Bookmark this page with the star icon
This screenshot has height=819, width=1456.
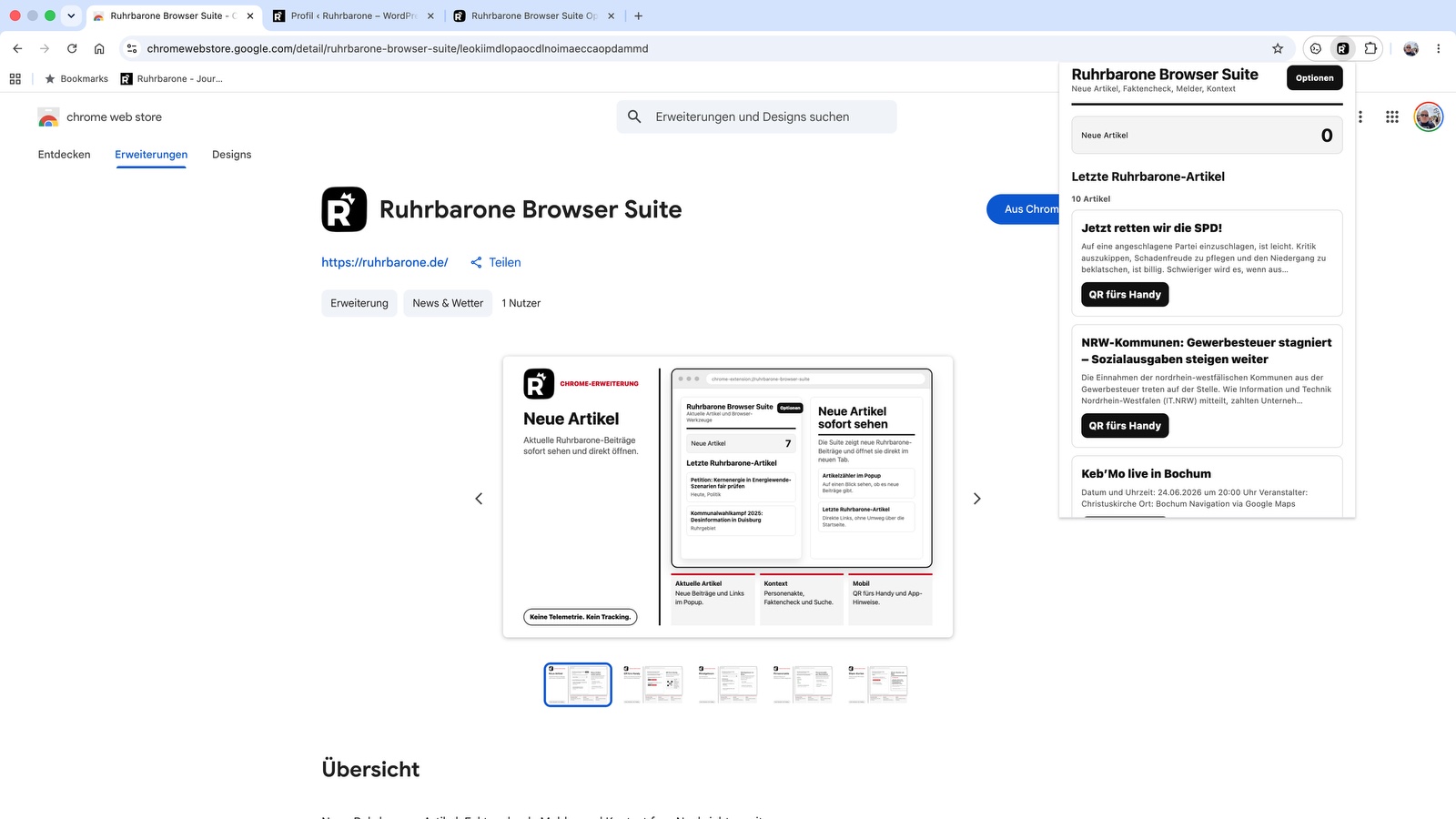pyautogui.click(x=1278, y=48)
